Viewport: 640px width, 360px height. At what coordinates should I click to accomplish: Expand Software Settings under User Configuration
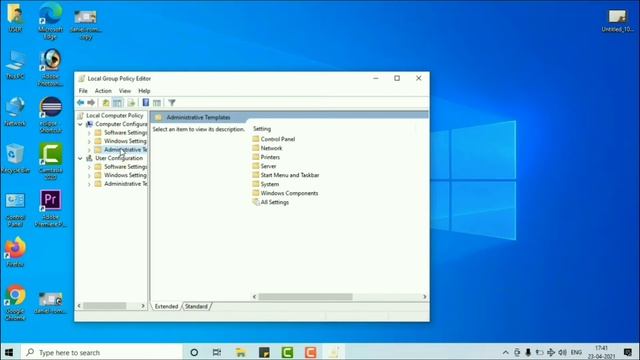(x=89, y=167)
